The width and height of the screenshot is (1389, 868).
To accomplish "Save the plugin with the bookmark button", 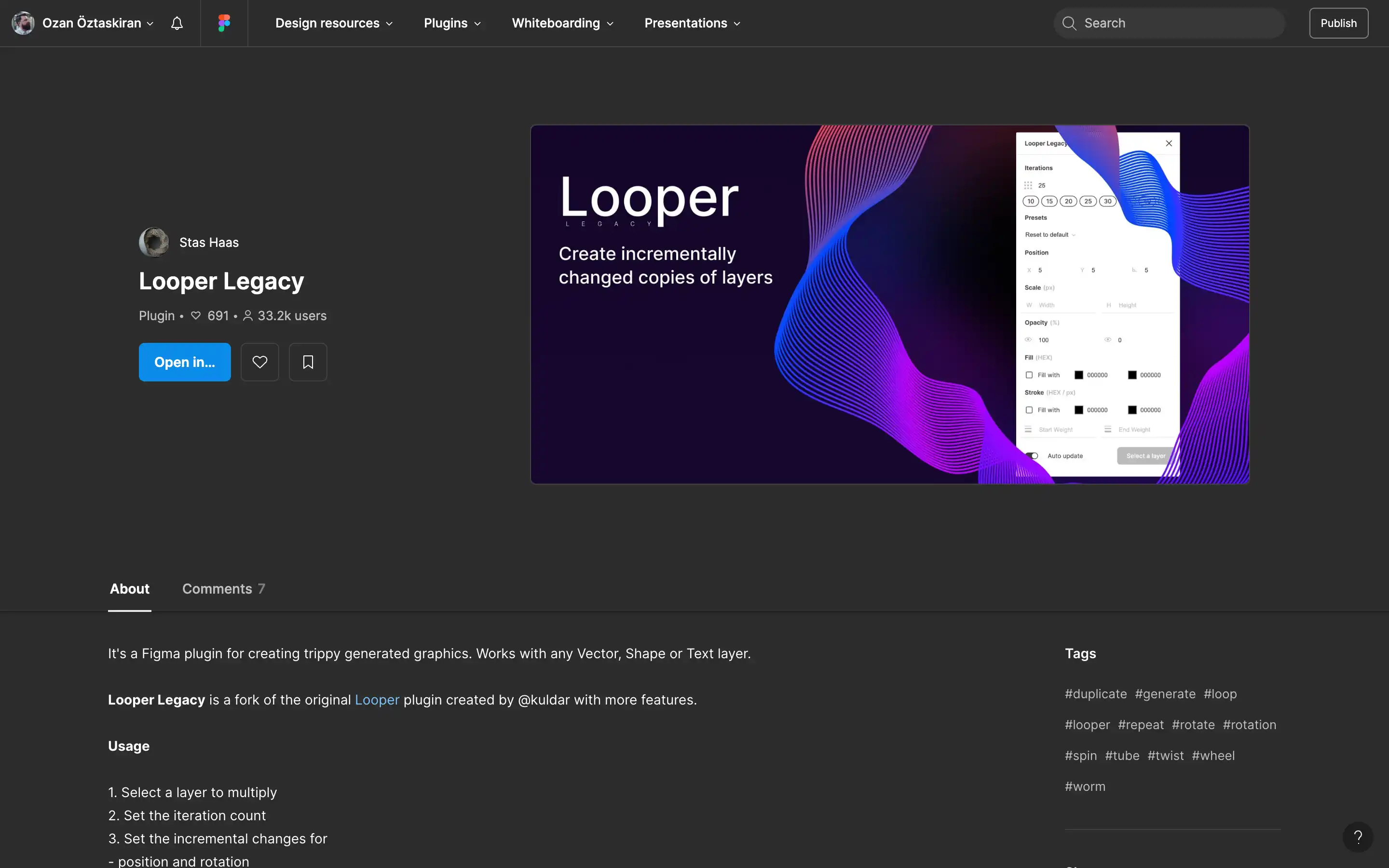I will tap(308, 362).
